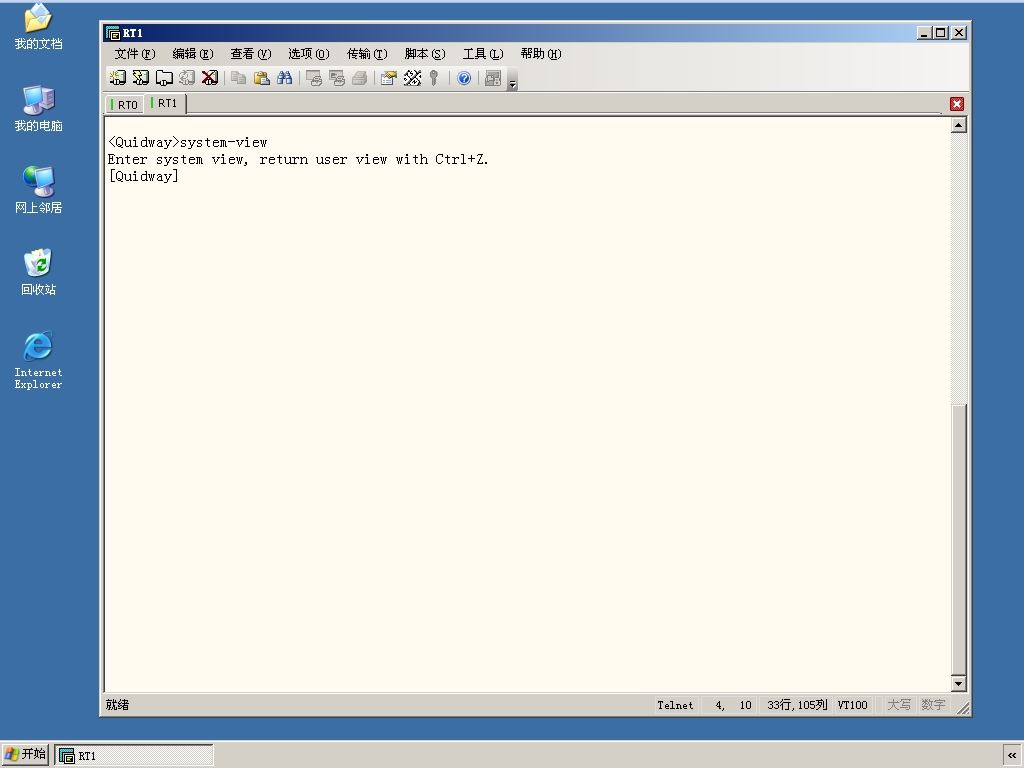Click the greyed-out printer icon

coord(360,78)
